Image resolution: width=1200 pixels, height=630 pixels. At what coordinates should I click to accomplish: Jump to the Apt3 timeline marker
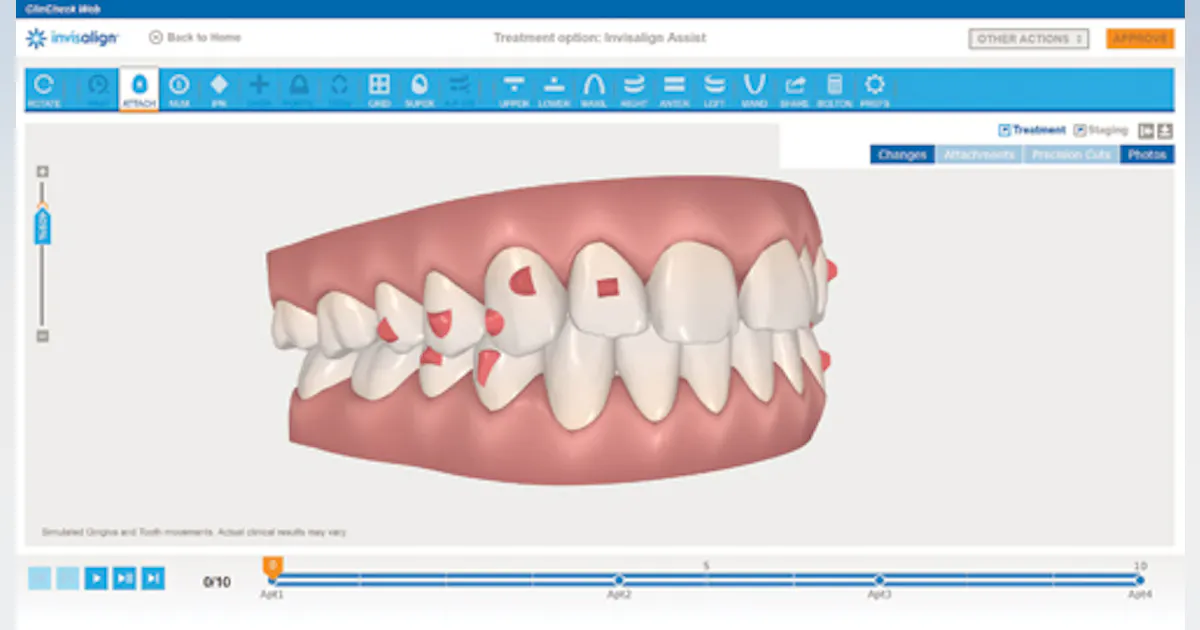[879, 580]
